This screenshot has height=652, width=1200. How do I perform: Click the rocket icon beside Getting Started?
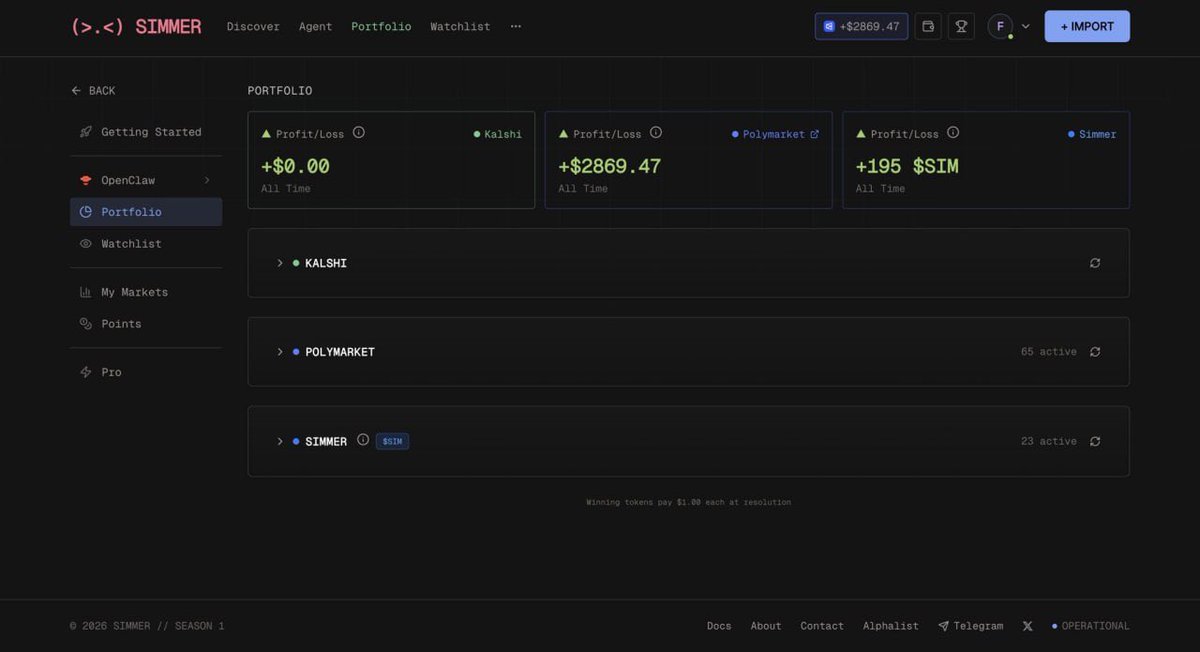click(86, 132)
